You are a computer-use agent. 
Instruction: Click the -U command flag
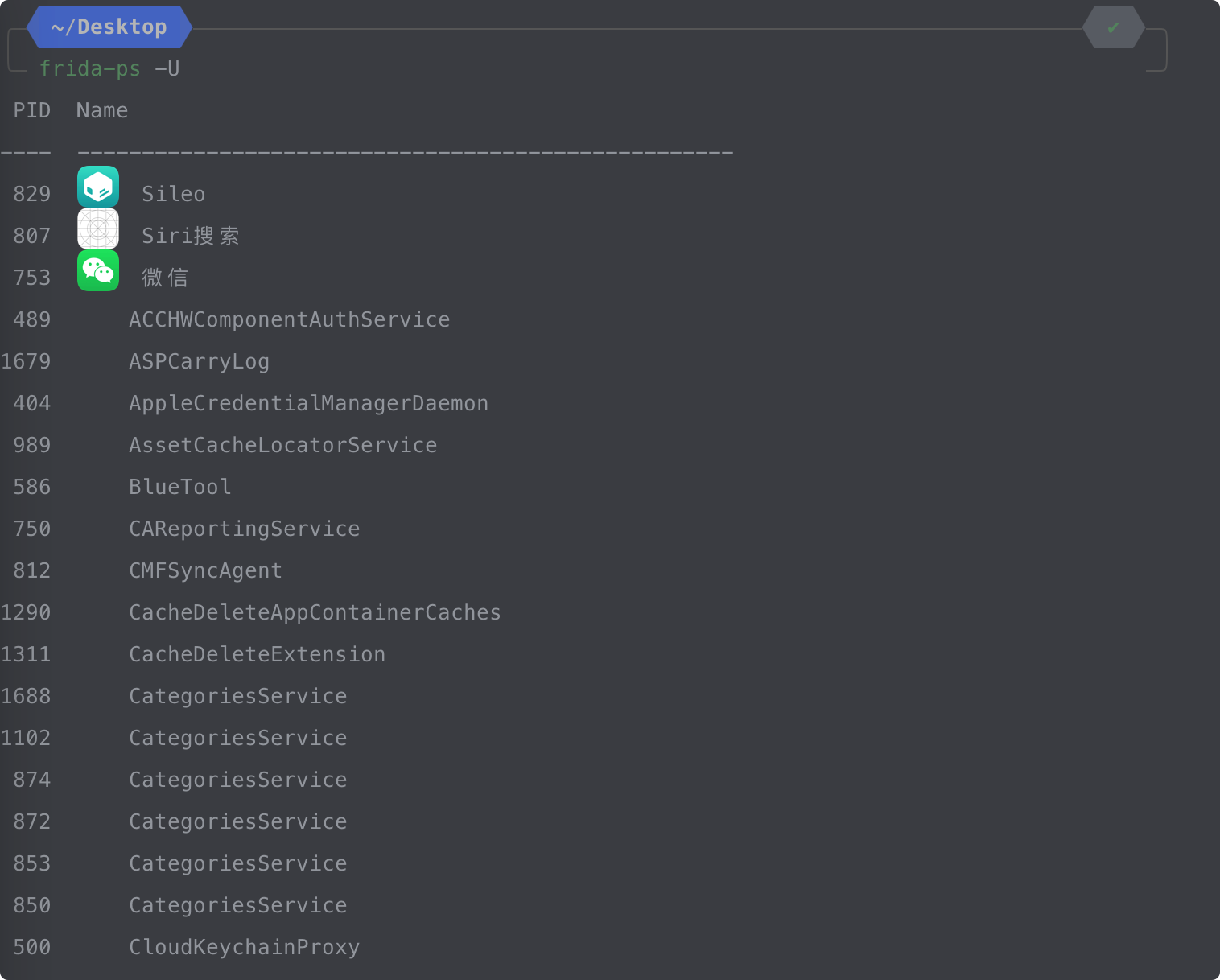pyautogui.click(x=167, y=69)
